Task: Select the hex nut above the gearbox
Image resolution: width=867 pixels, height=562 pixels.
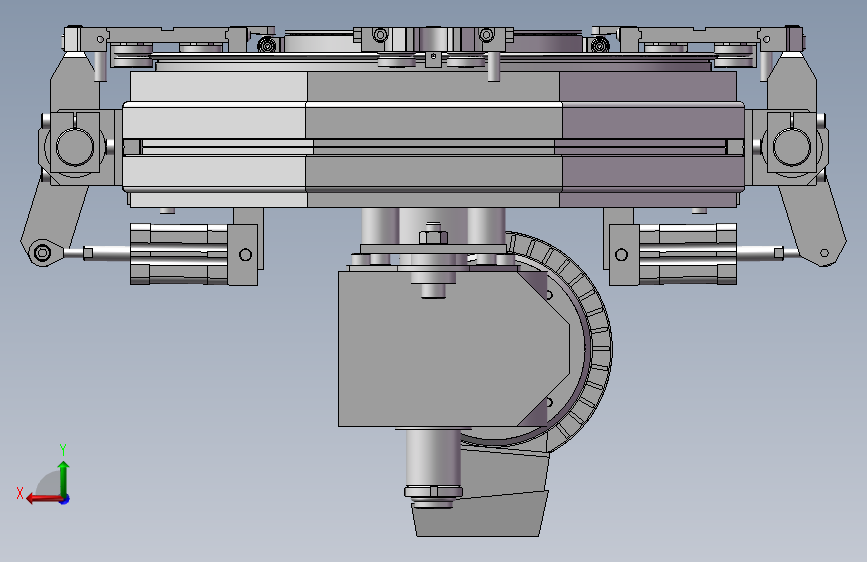Action: (x=433, y=236)
